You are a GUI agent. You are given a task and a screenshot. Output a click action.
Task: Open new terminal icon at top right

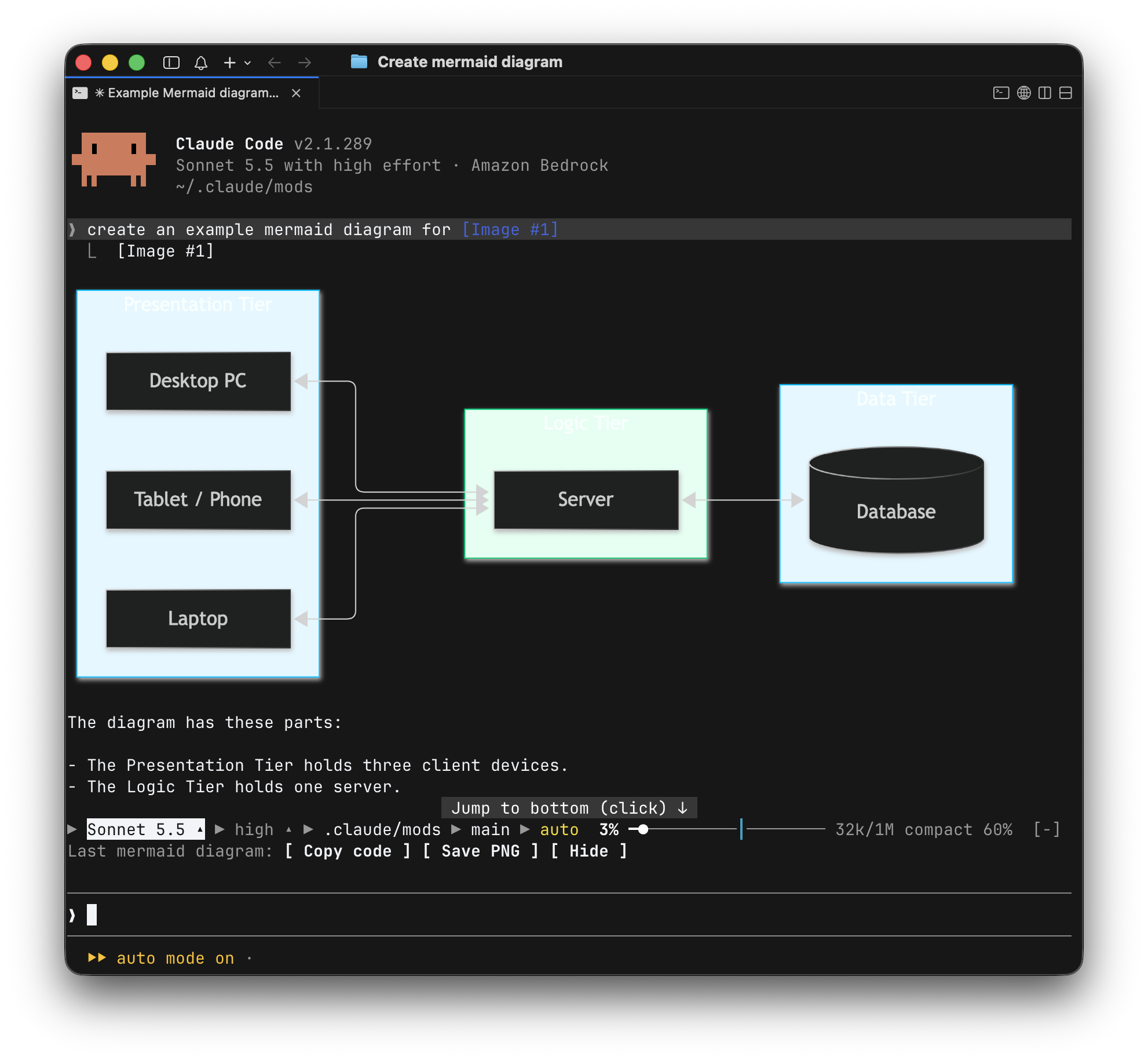point(1001,93)
